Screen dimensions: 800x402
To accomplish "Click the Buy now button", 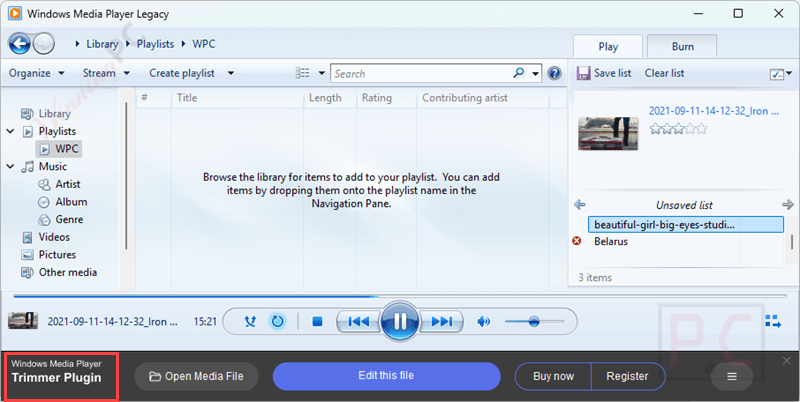I will pos(553,376).
